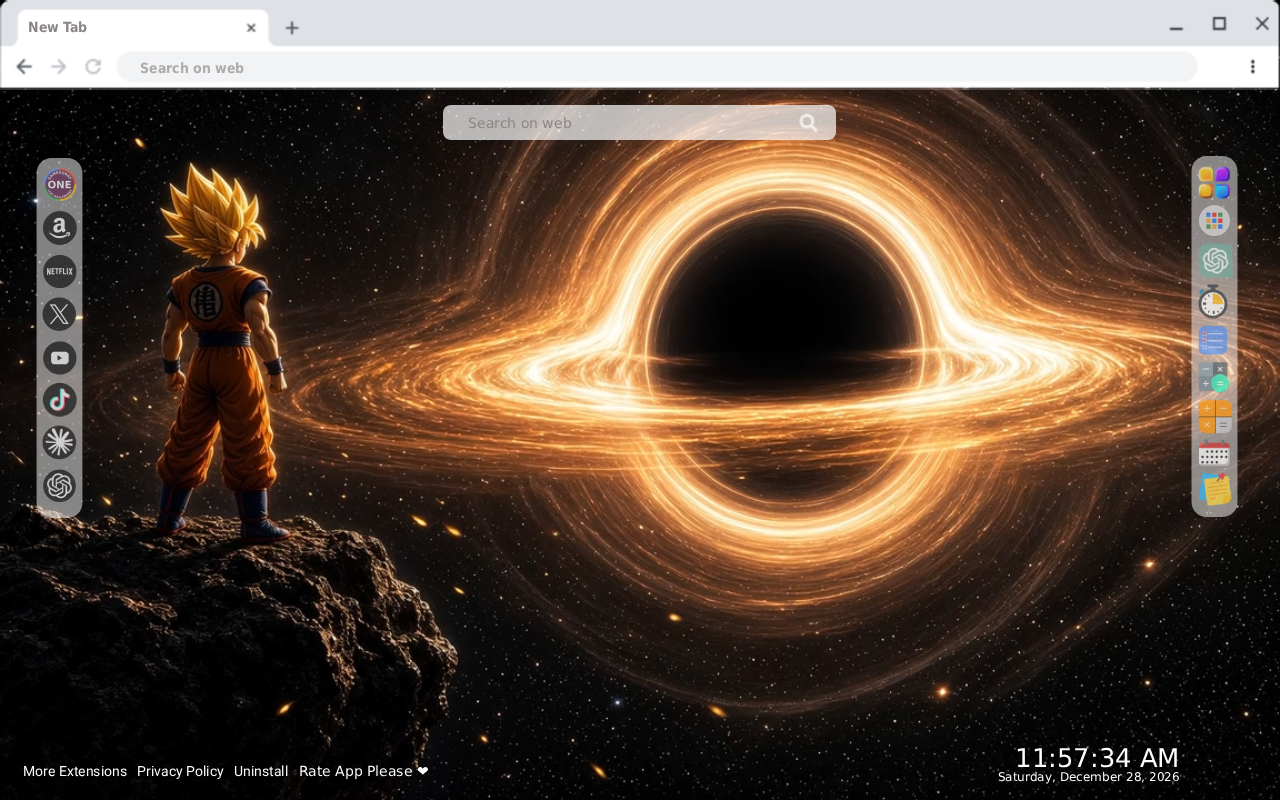Open the Amazon shortcut icon
The height and width of the screenshot is (800, 1280).
[59, 228]
